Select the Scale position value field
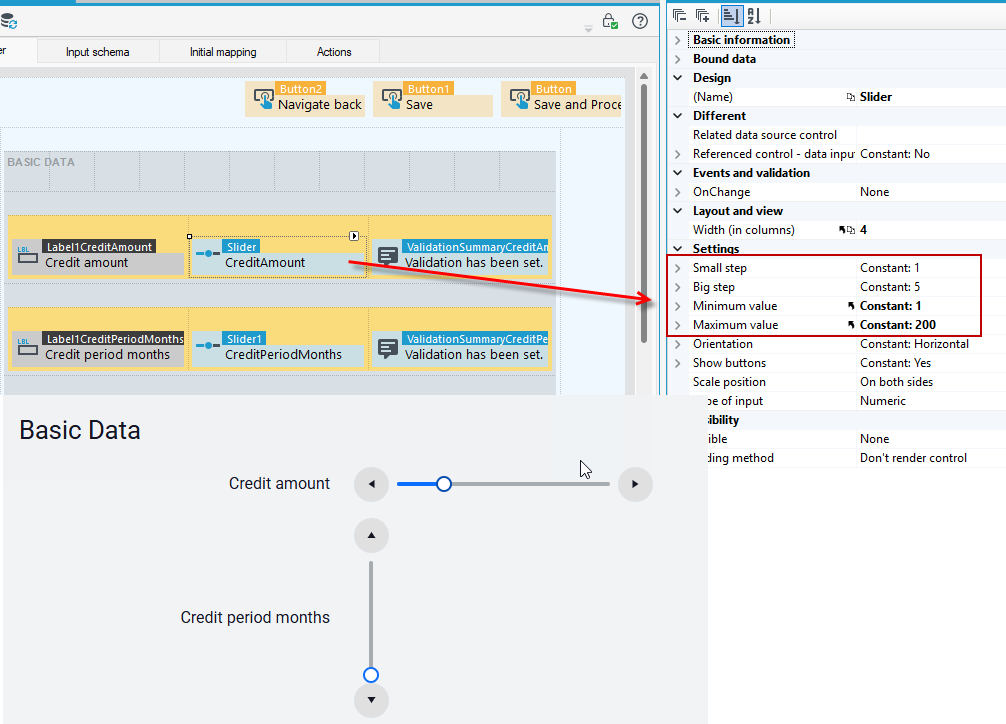 click(x=931, y=382)
